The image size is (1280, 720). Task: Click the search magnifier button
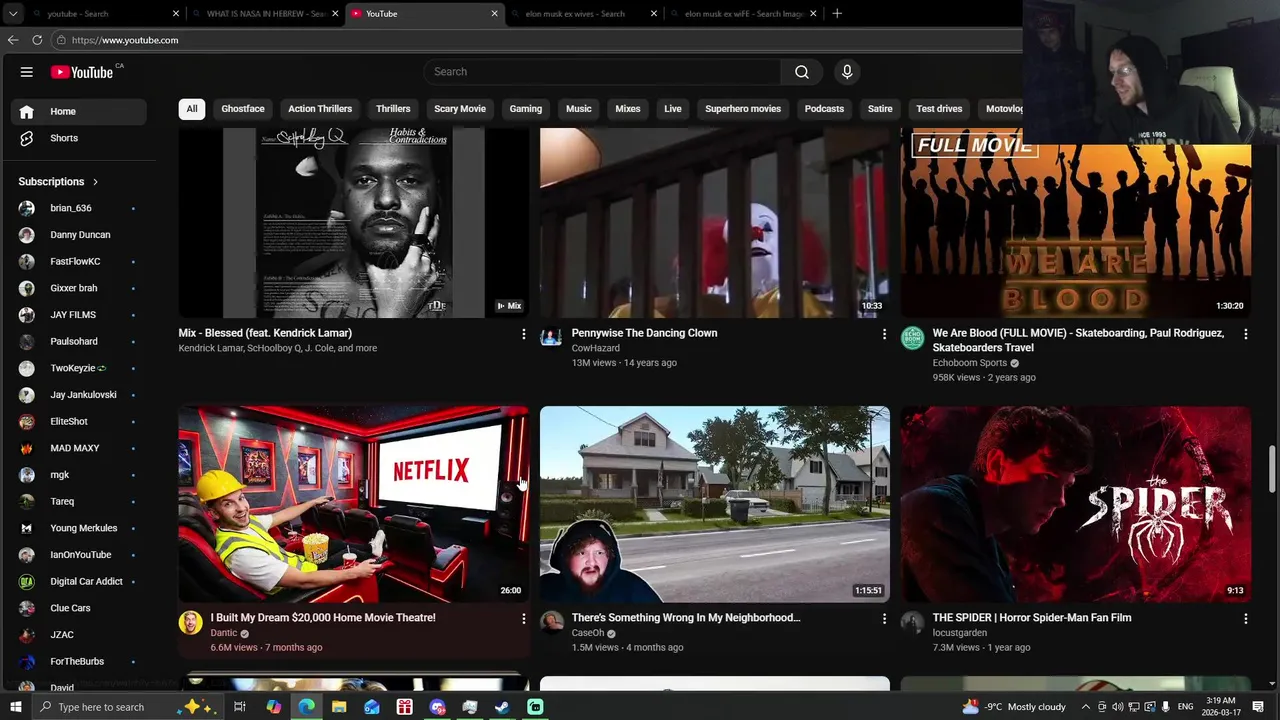coord(802,72)
